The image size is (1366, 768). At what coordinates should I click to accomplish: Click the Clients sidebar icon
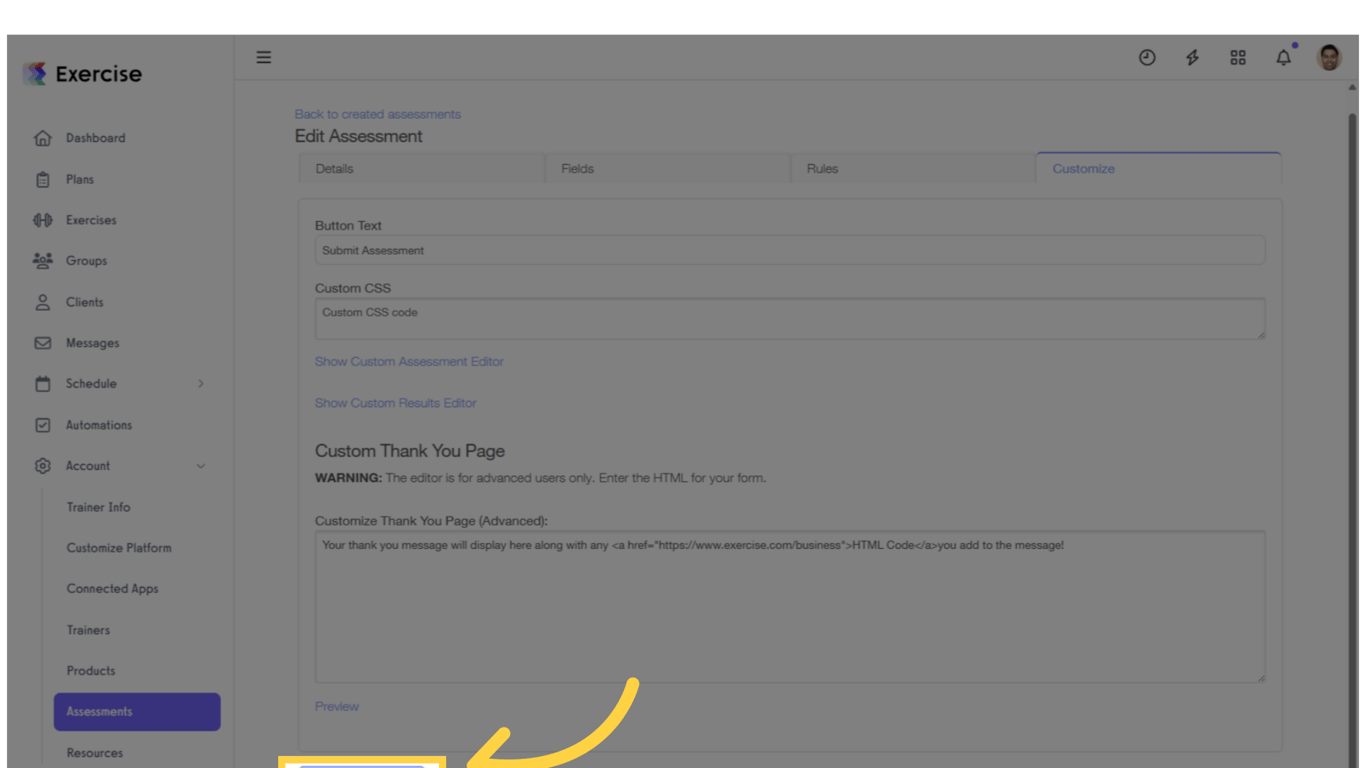pos(42,301)
